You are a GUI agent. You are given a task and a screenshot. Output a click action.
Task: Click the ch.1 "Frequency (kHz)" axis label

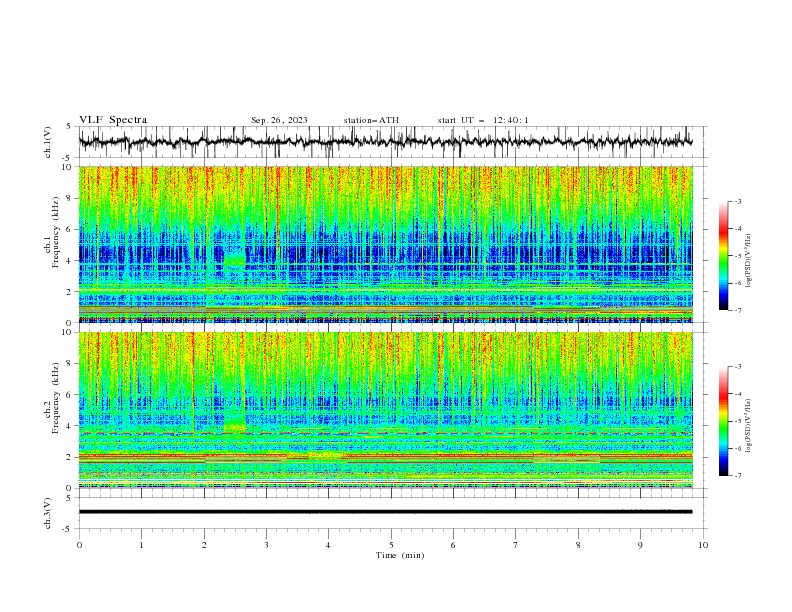pos(56,230)
